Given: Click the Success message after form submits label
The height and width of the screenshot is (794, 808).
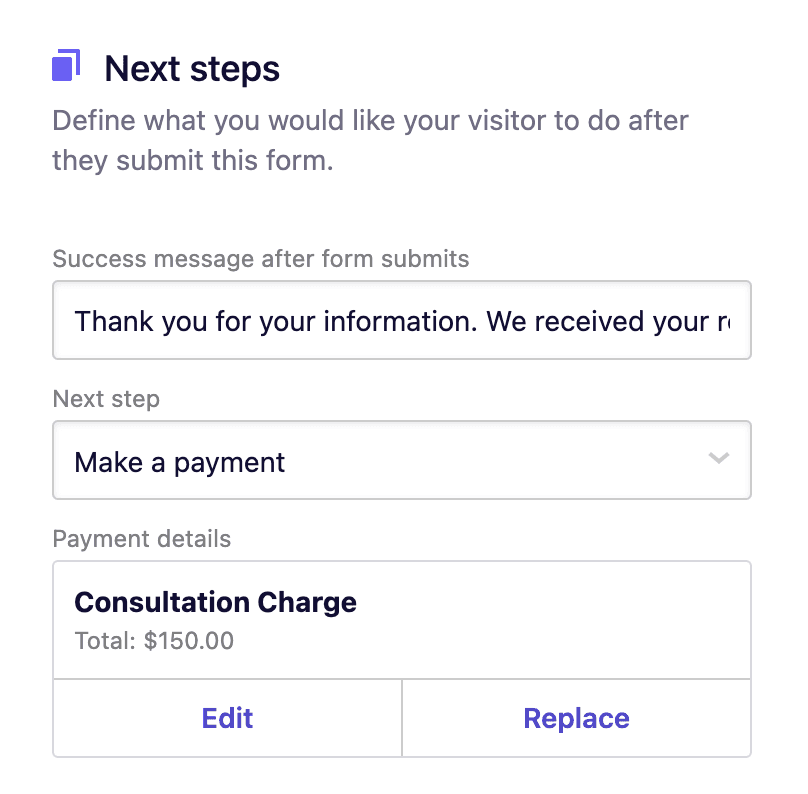Looking at the screenshot, I should (x=261, y=259).
